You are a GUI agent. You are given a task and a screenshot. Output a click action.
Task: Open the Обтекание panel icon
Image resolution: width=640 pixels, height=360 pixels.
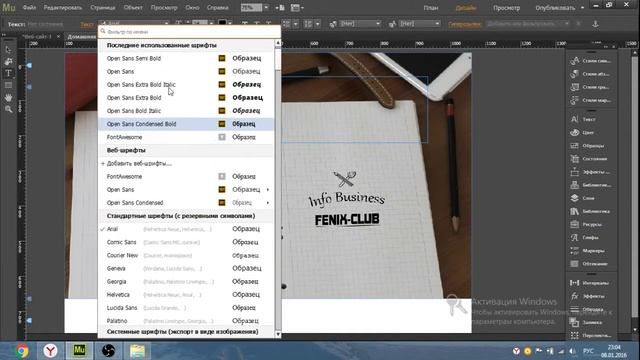(575, 264)
